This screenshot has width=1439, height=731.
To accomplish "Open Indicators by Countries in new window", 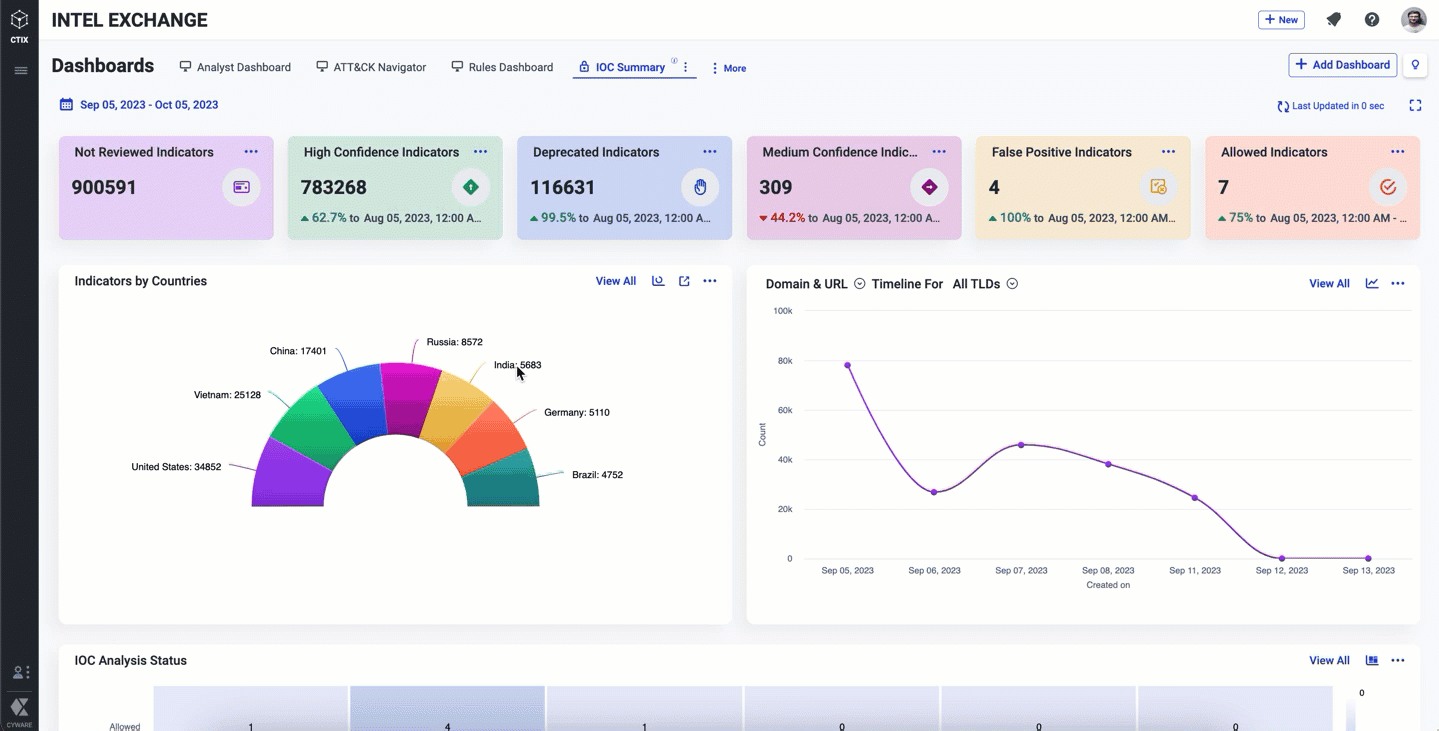I will (x=684, y=281).
